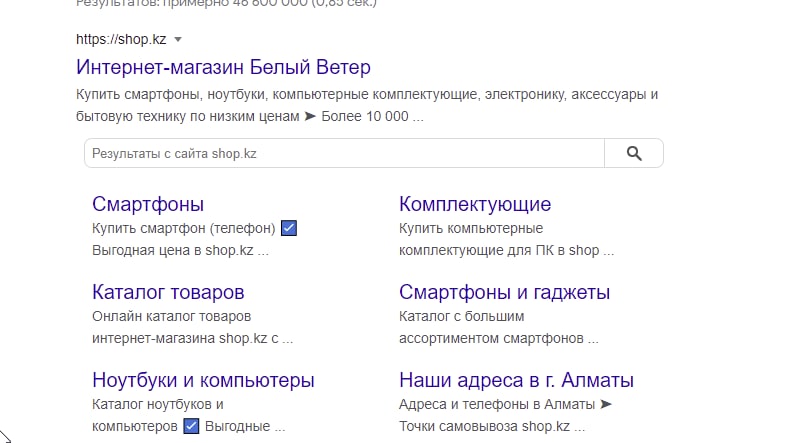The image size is (792, 443).
Task: Click the text Каталог ноутбуков и
Action: click(158, 404)
